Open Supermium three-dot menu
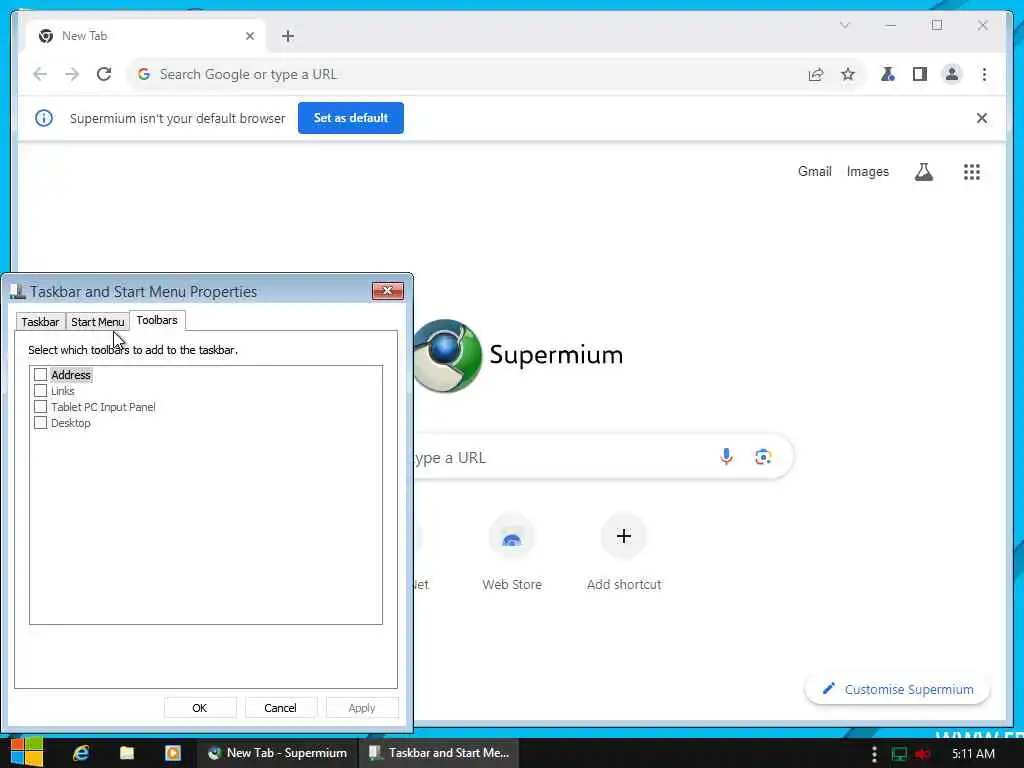Image resolution: width=1024 pixels, height=768 pixels. 984,74
